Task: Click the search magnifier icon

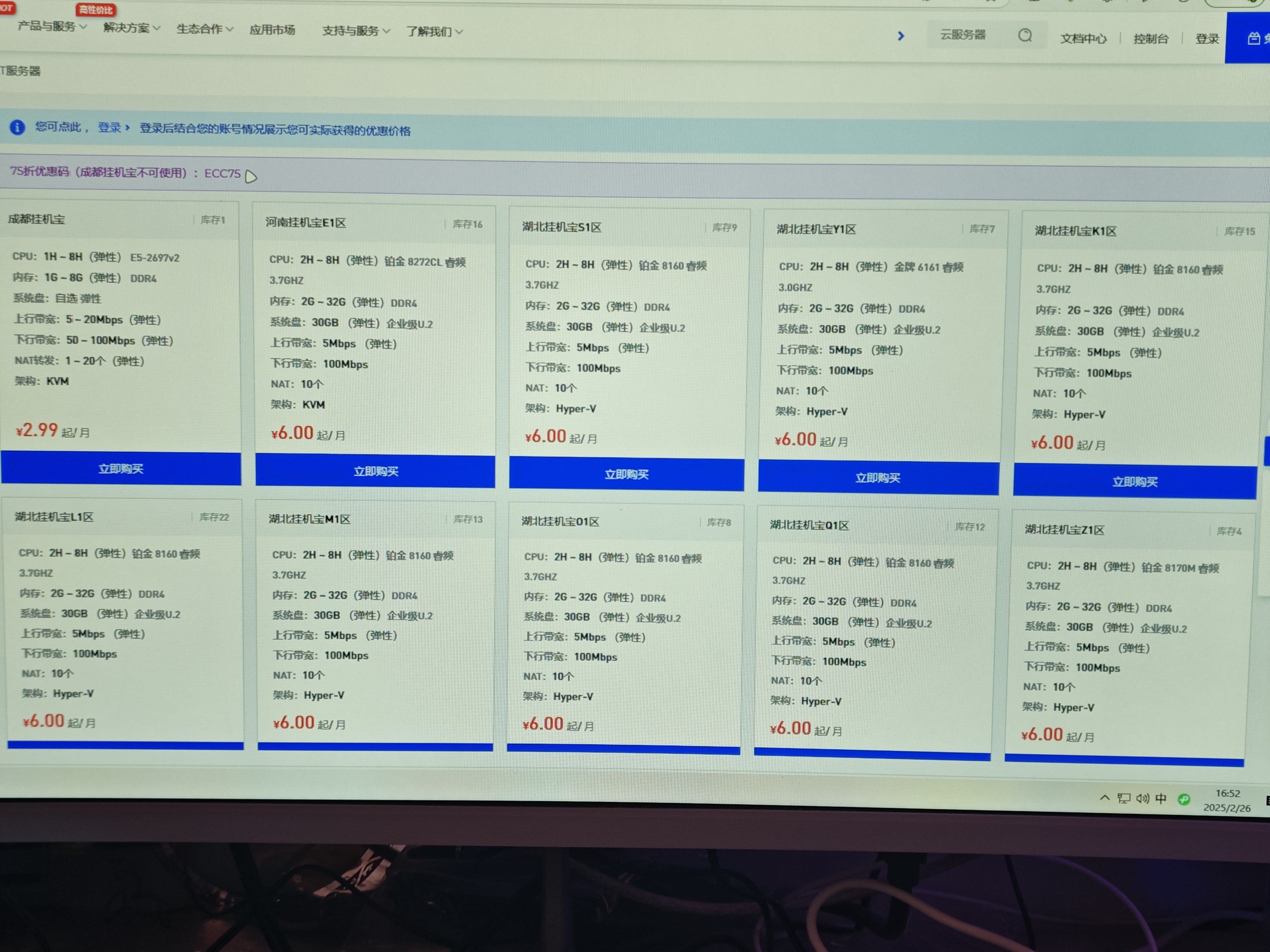Action: pos(1025,35)
